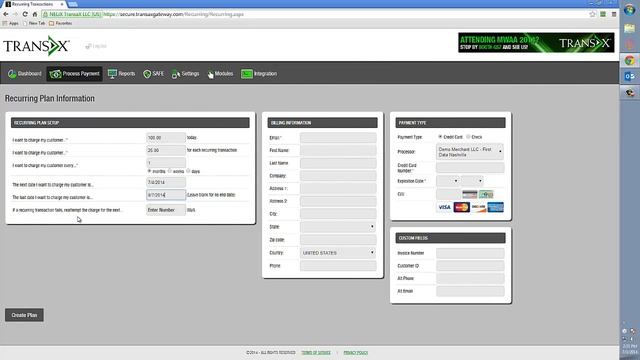Open the Reports menu
The image size is (640, 360).
coord(121,74)
